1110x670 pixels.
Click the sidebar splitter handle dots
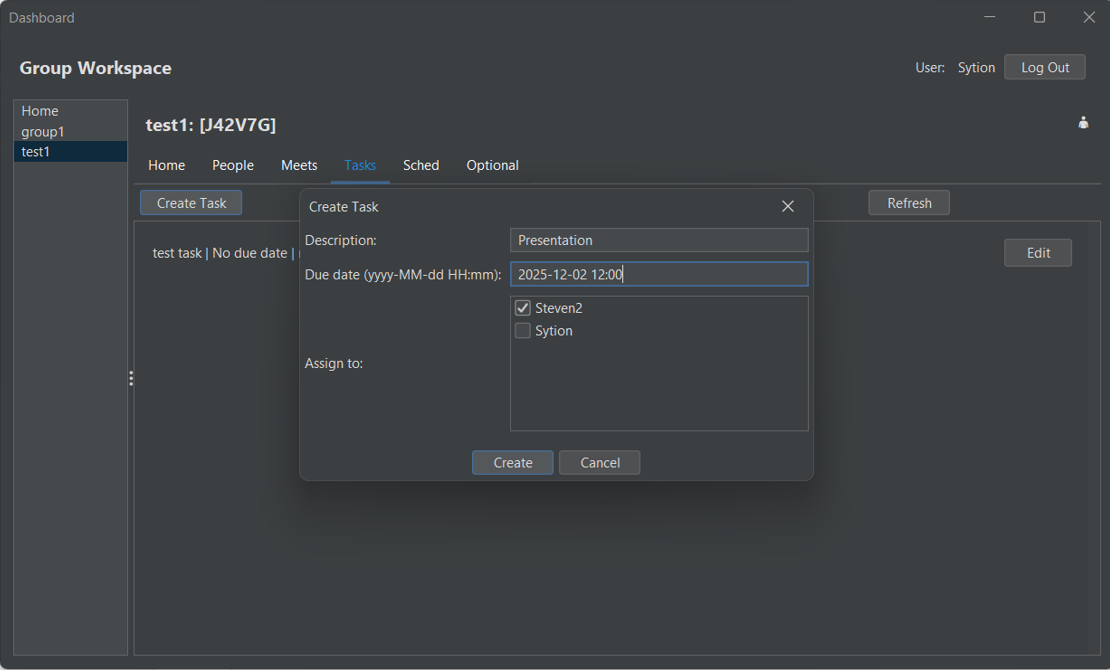131,378
